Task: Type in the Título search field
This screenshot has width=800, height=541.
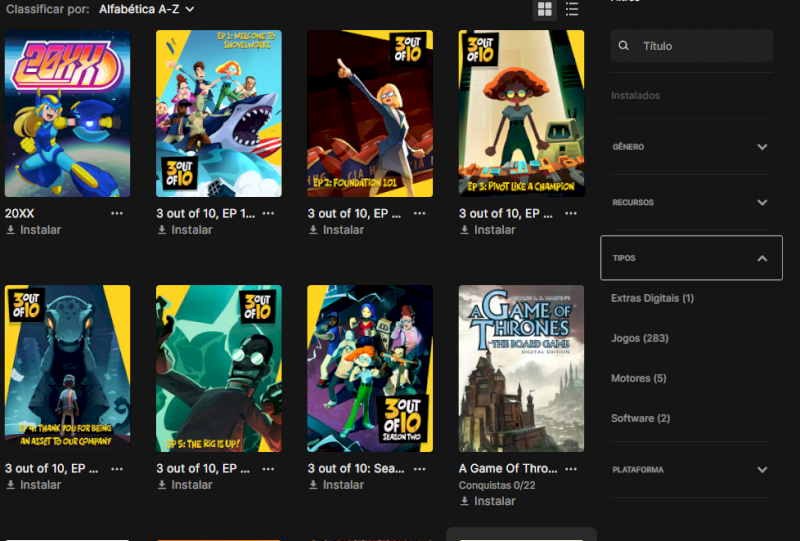Action: coord(700,46)
